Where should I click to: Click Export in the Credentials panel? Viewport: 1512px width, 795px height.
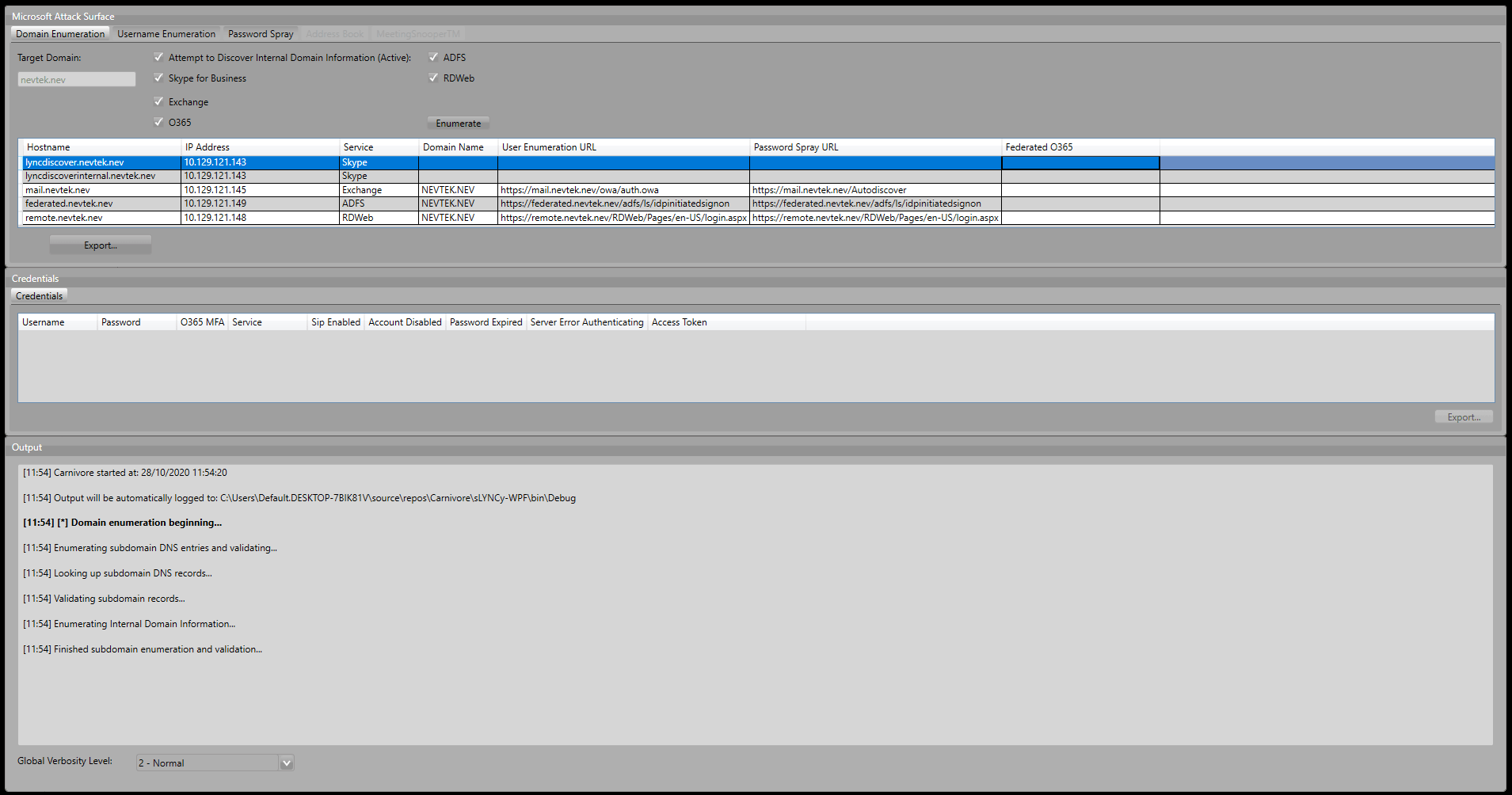click(1463, 417)
